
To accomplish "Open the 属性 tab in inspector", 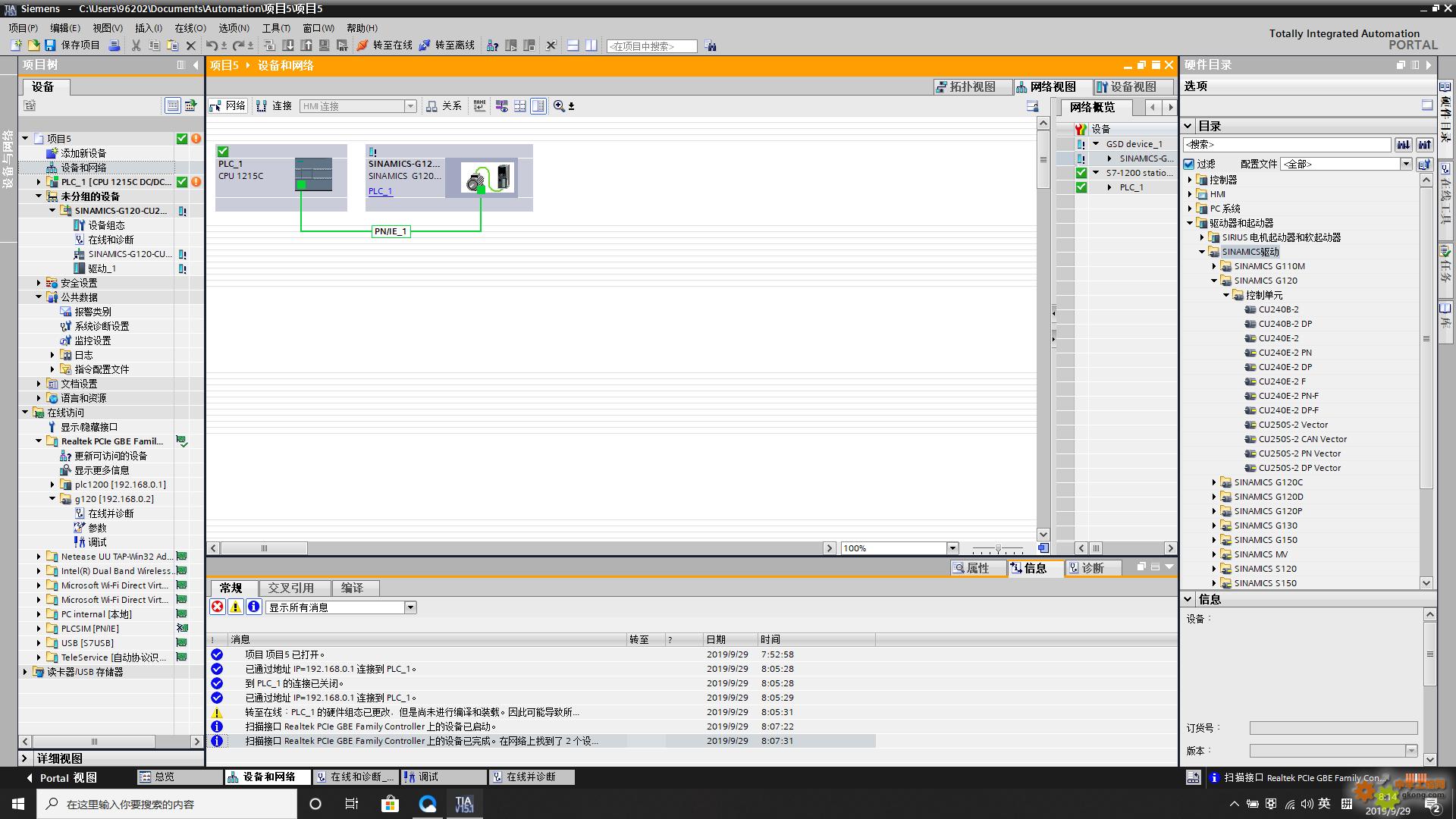I will (977, 568).
